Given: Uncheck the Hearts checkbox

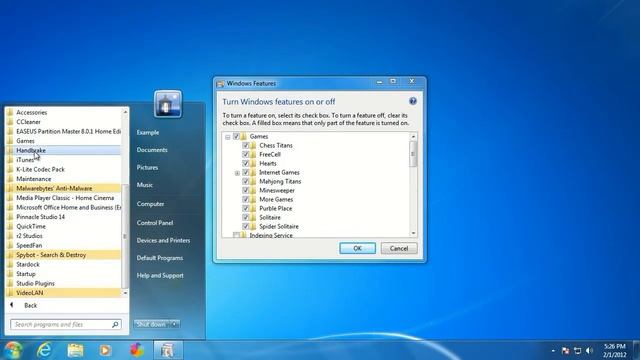Looking at the screenshot, I should [x=246, y=163].
